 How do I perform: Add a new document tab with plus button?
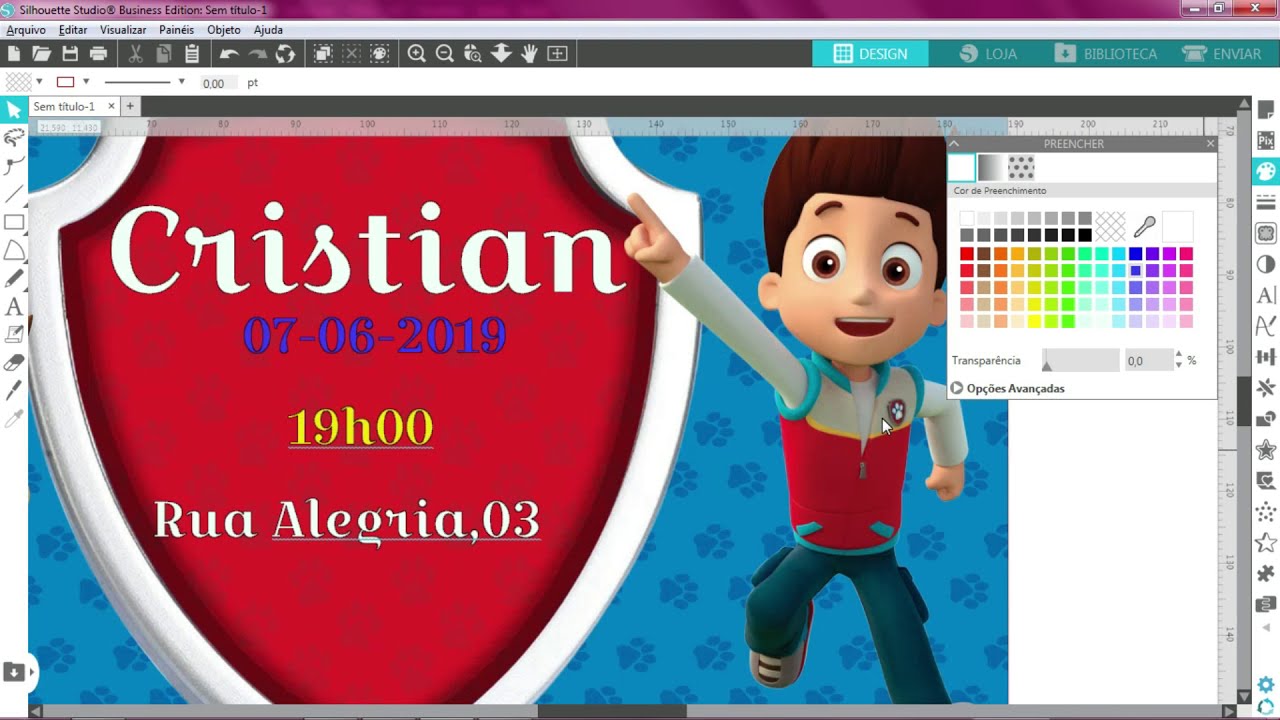click(x=130, y=106)
